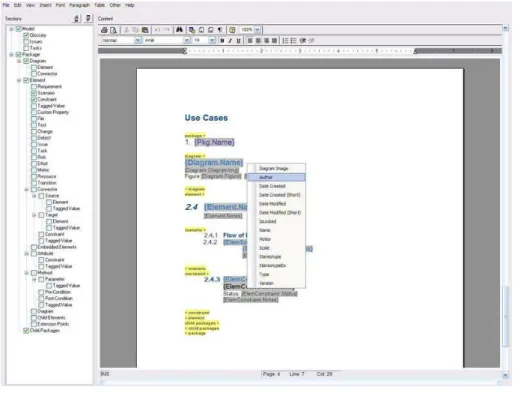Open the Insert menu
This screenshot has height=393, width=515.
[45, 5]
